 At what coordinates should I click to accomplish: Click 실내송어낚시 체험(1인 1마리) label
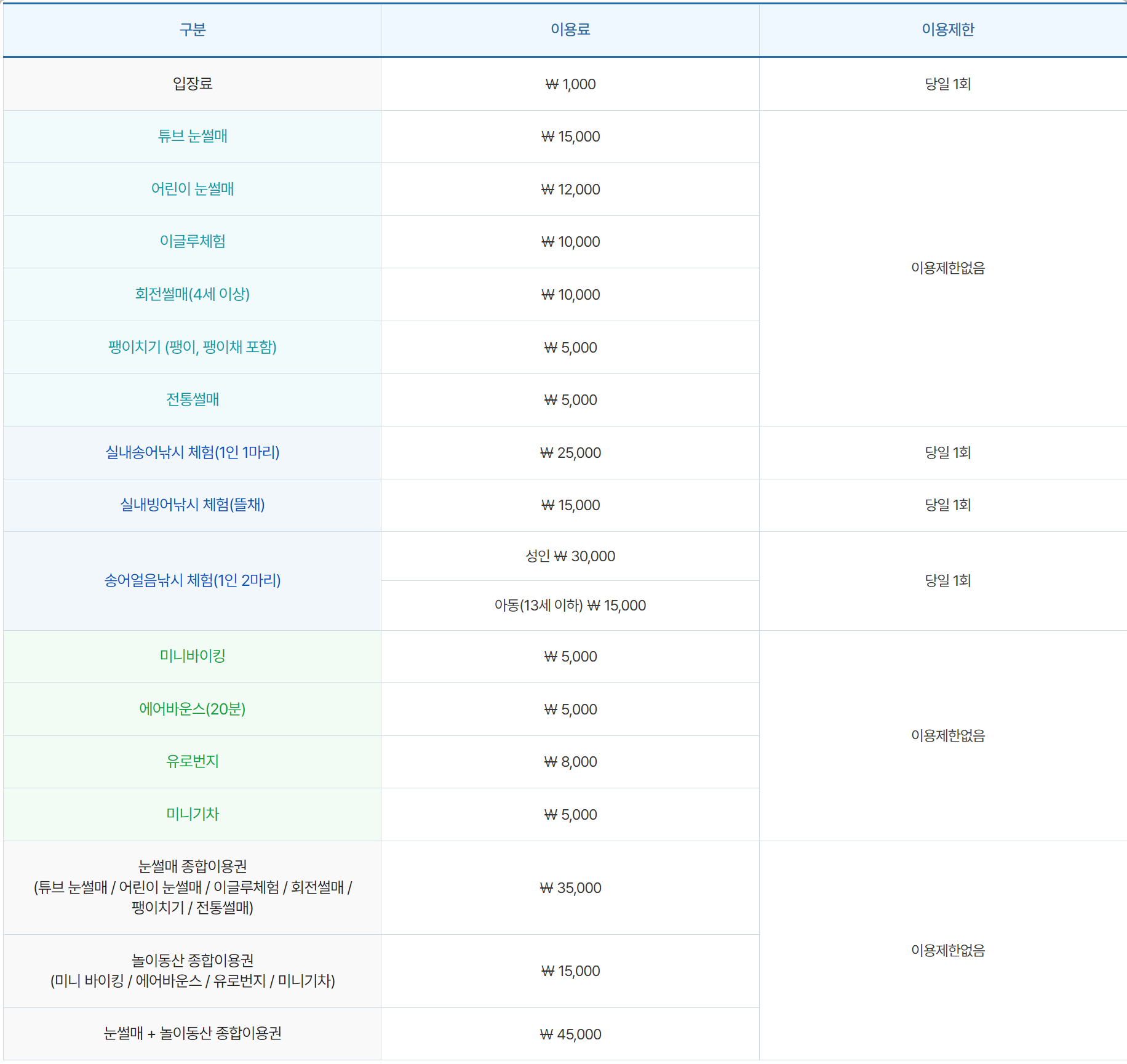point(191,452)
